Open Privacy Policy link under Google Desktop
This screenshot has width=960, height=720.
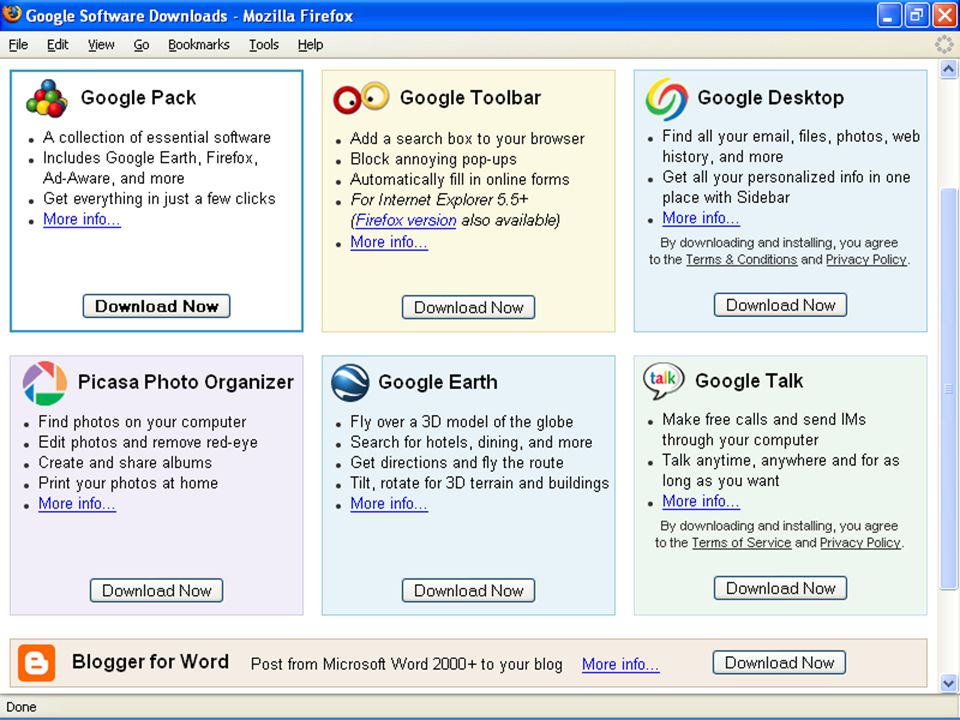coord(866,260)
